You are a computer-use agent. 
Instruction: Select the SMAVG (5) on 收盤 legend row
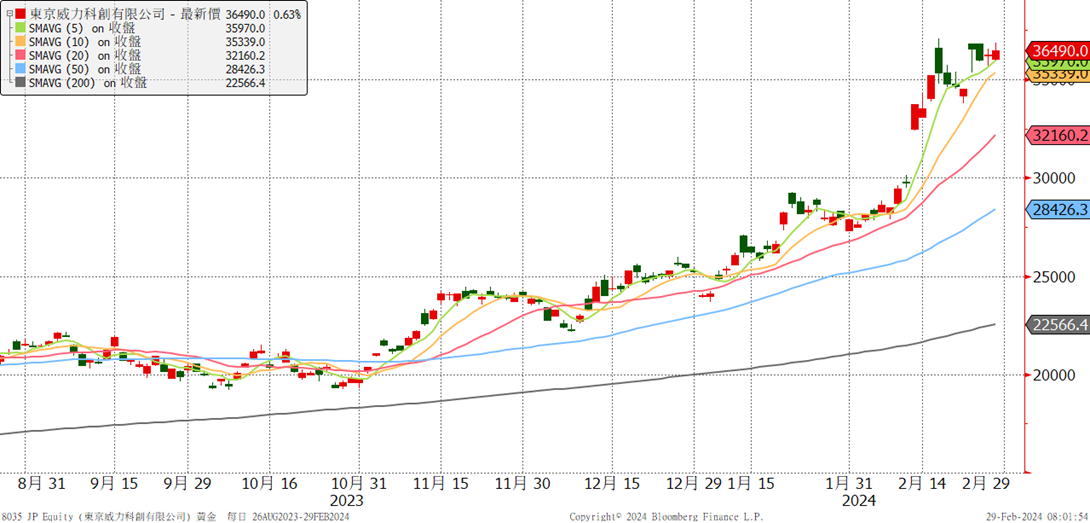pyautogui.click(x=82, y=28)
